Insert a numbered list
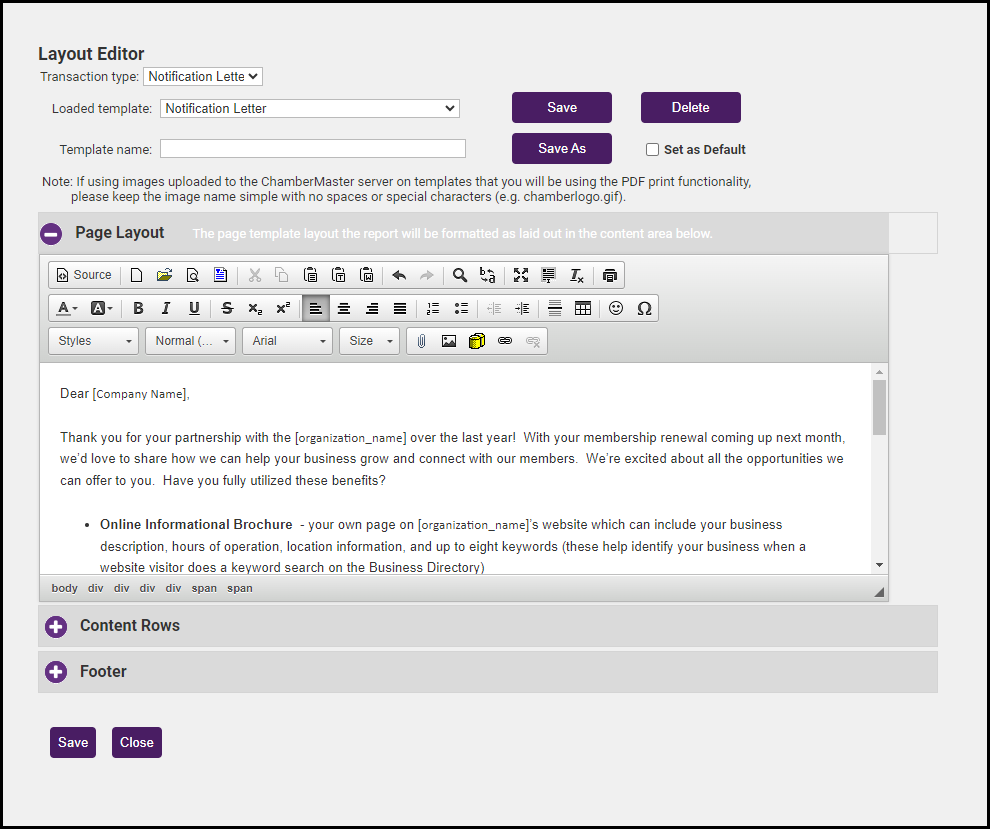The image size is (990, 829). 433,308
